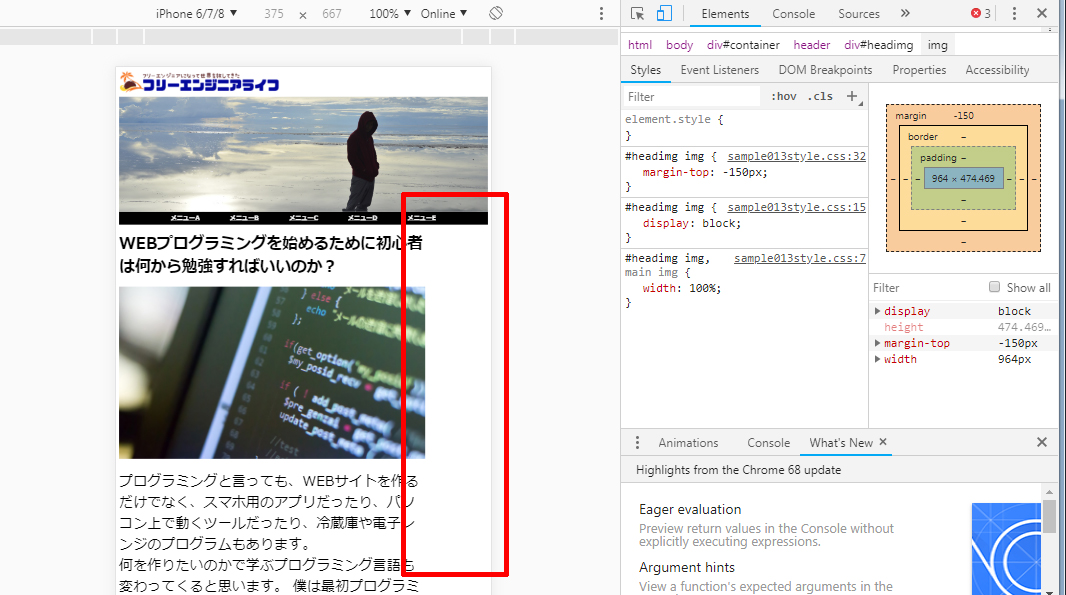Open the sample013style.css:32 source link
The width and height of the screenshot is (1066, 595).
(x=796, y=157)
